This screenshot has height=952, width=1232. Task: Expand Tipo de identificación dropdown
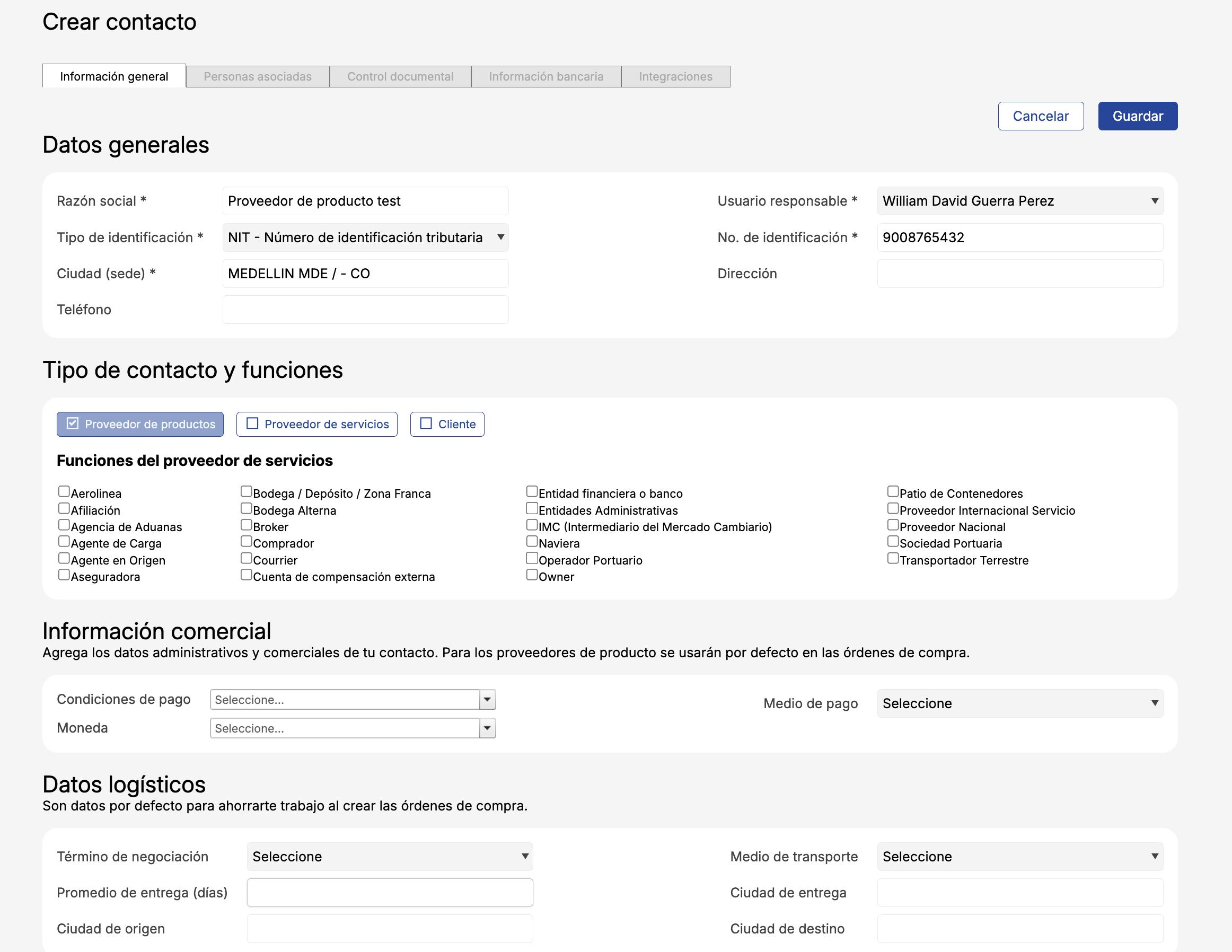point(365,237)
